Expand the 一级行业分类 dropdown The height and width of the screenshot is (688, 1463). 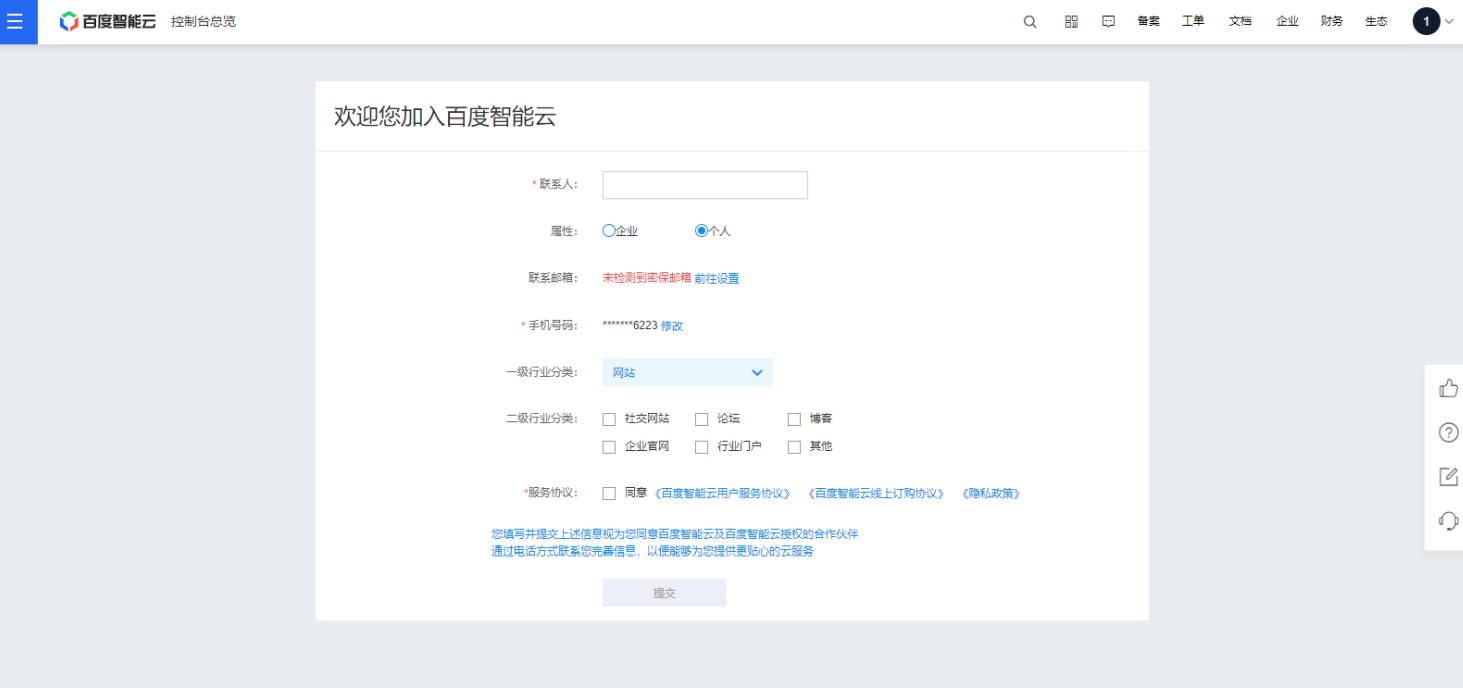coord(687,372)
